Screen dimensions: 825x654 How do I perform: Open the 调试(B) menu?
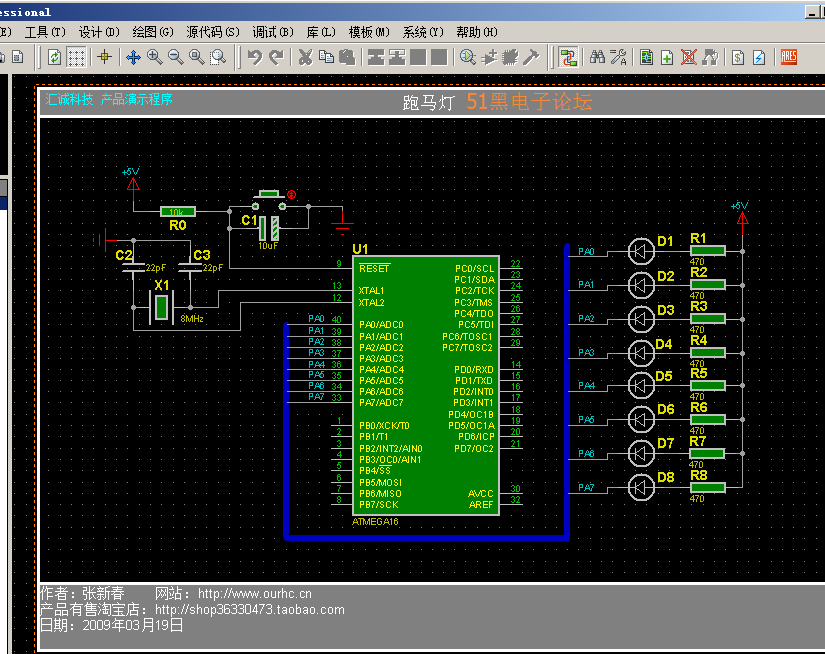[x=272, y=32]
